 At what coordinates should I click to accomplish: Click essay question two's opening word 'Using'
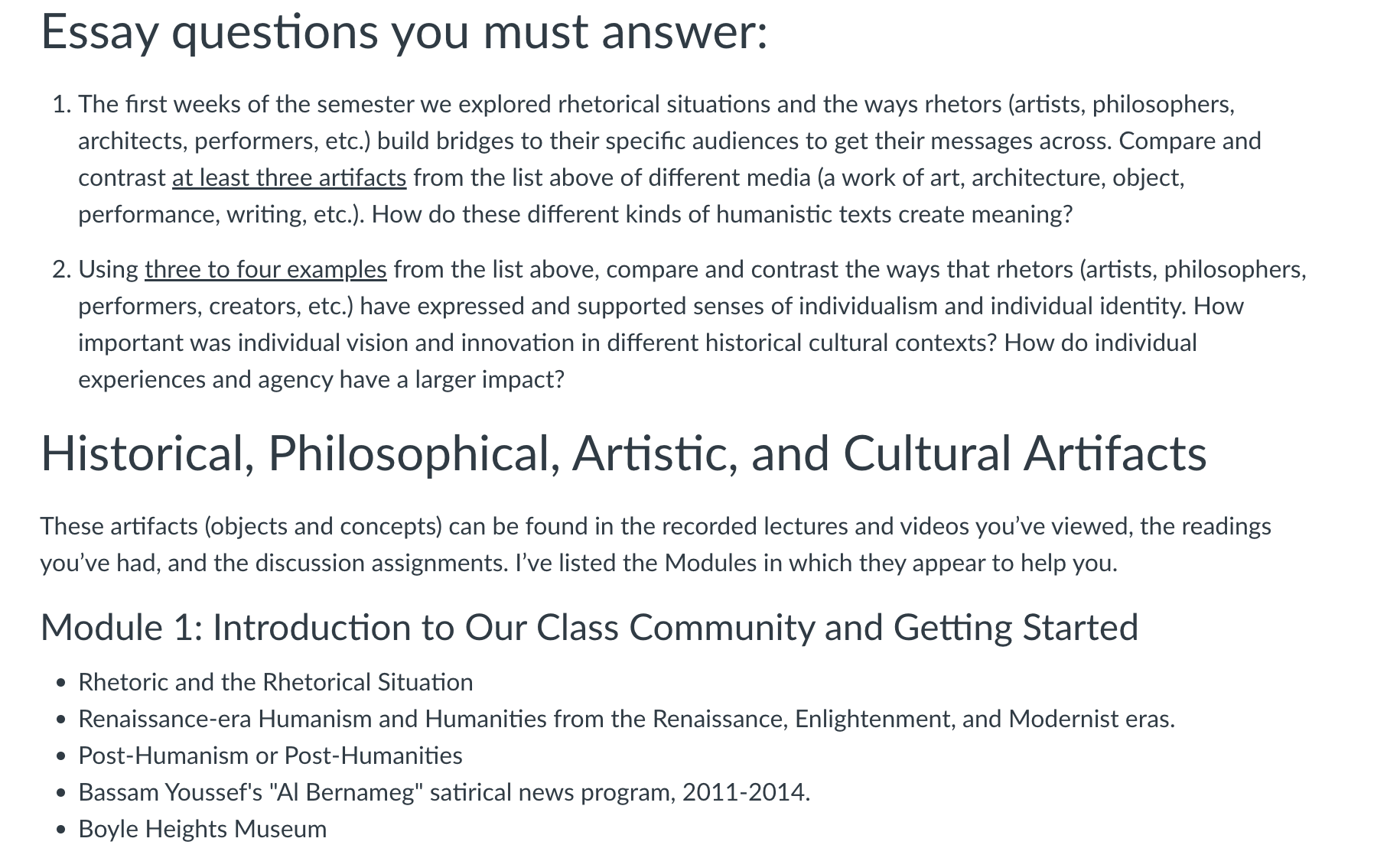tap(108, 269)
